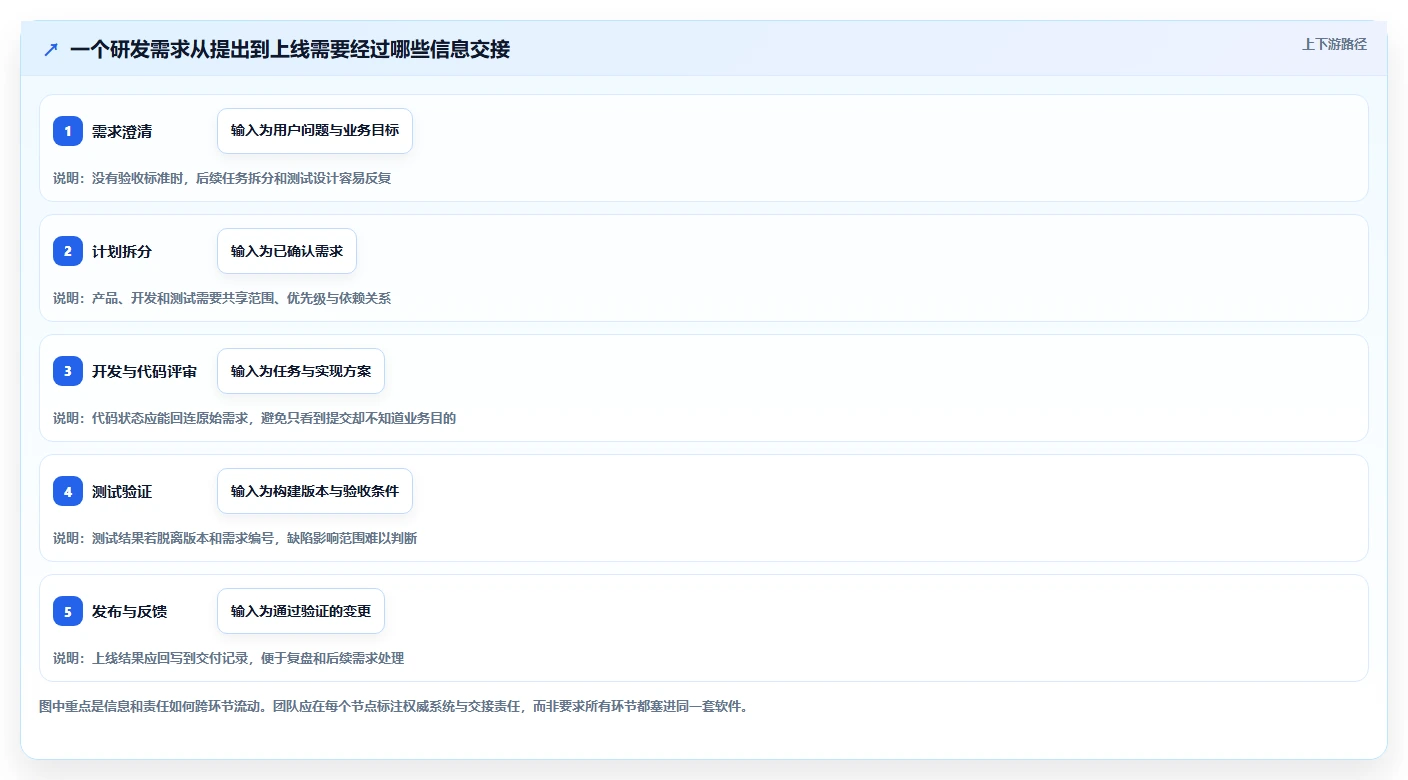
Task: Click the footer paragraph starting 图中重点是信息
Action: [394, 706]
